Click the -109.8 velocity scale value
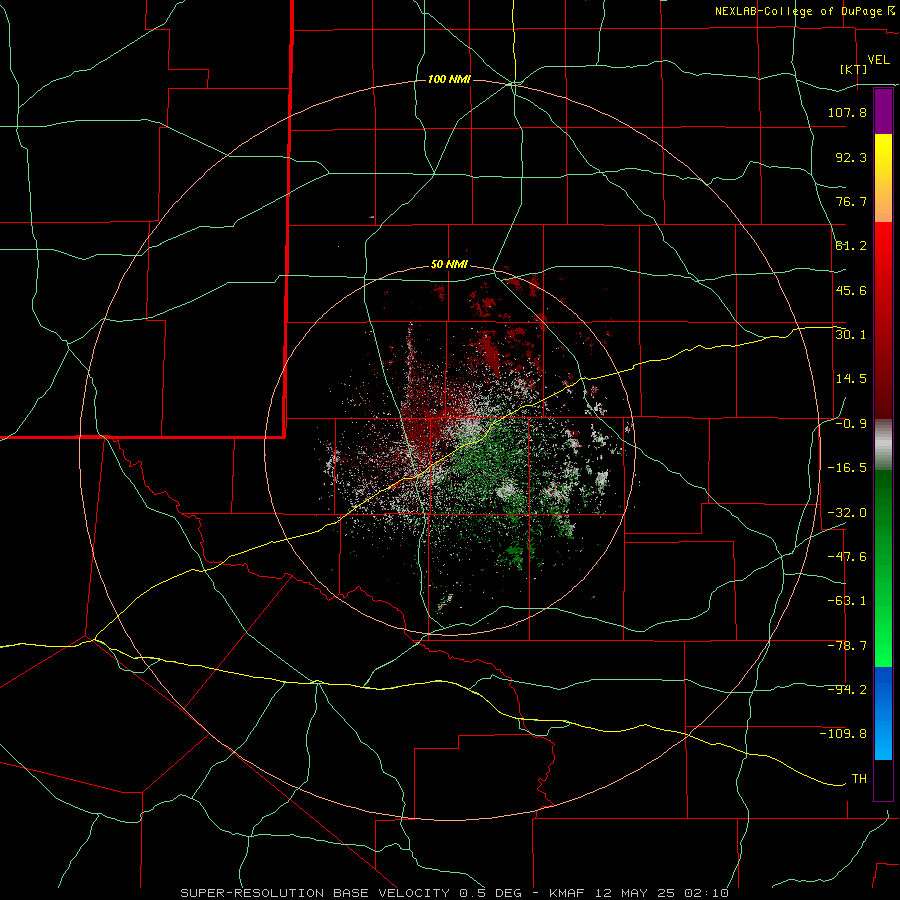 pos(843,734)
